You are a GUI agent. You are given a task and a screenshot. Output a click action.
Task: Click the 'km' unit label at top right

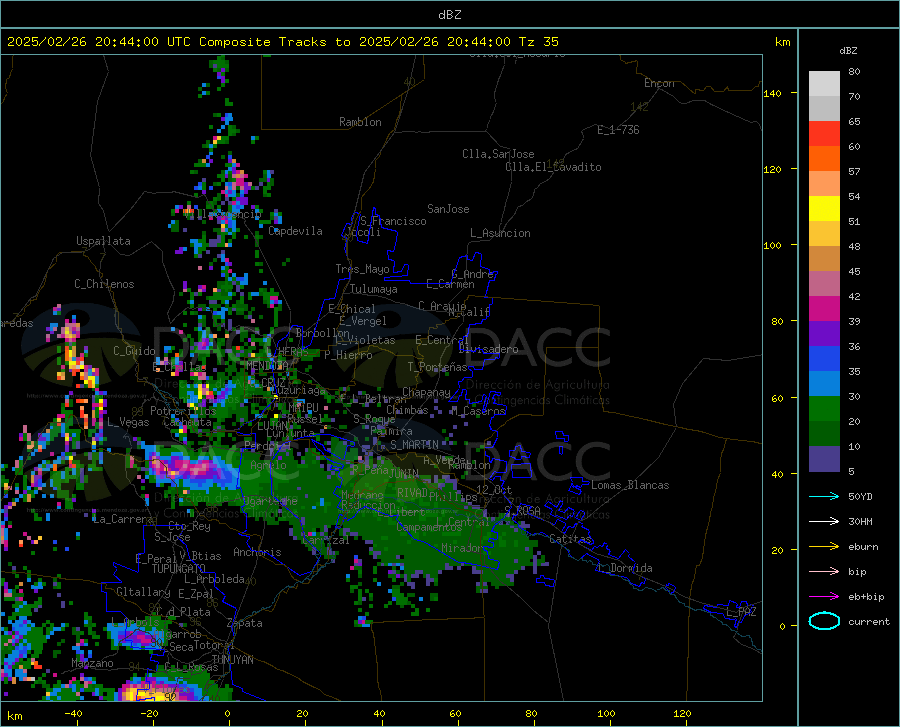[x=782, y=42]
